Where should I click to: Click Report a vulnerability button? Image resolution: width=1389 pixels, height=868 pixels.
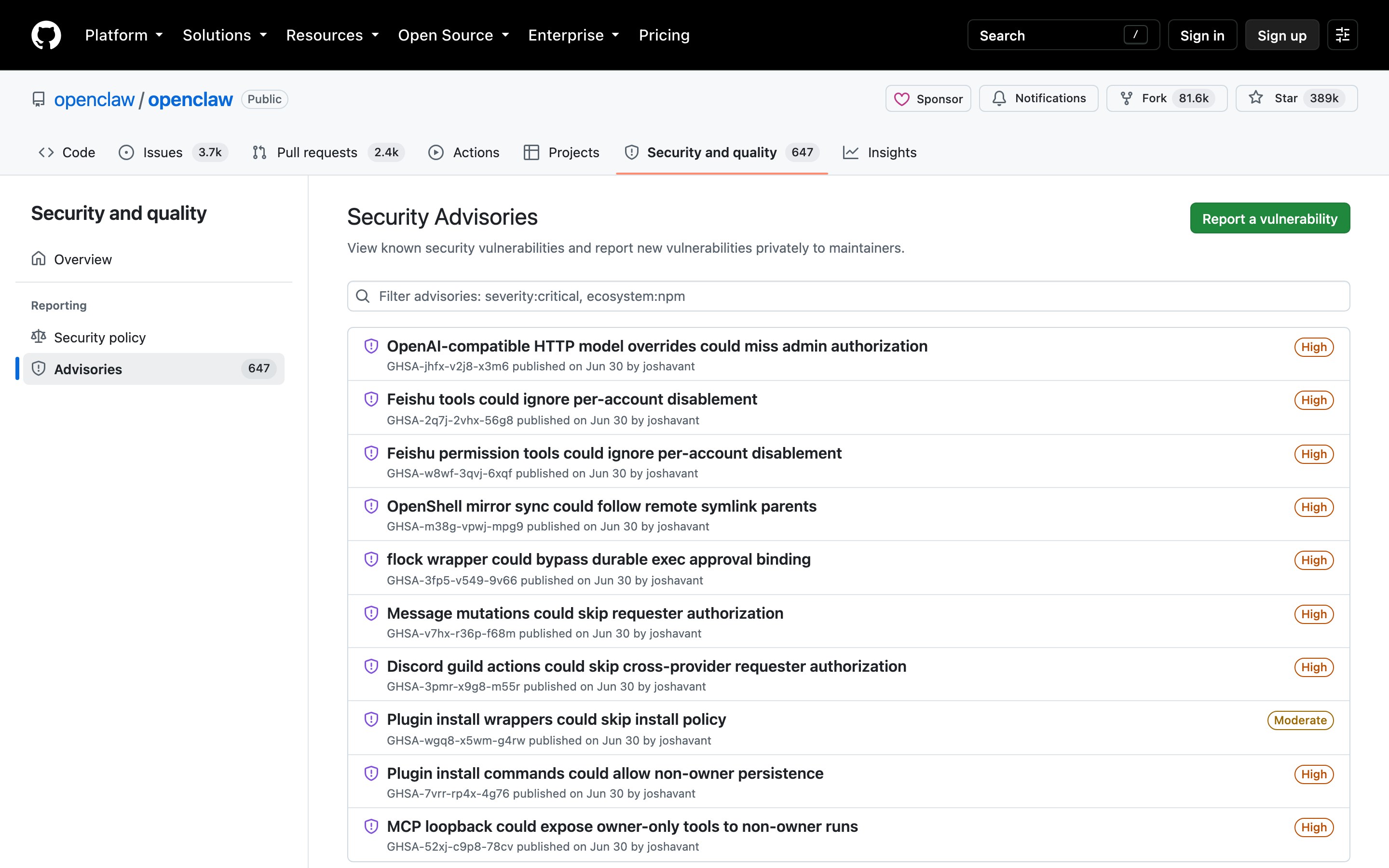[x=1269, y=218]
